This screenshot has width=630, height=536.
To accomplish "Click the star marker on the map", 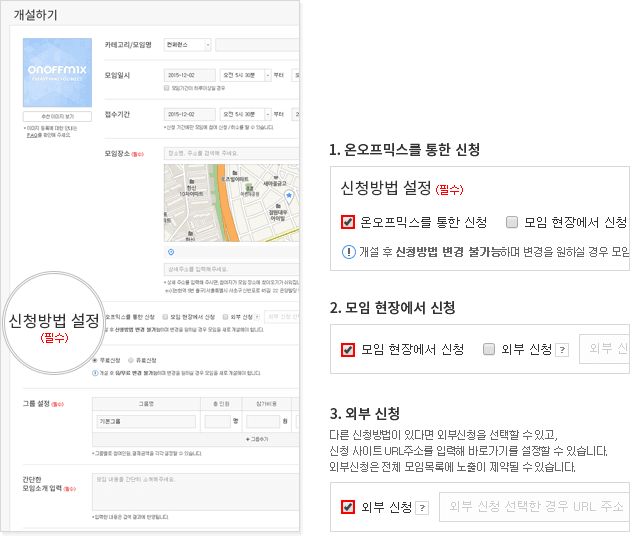I will tap(288, 195).
